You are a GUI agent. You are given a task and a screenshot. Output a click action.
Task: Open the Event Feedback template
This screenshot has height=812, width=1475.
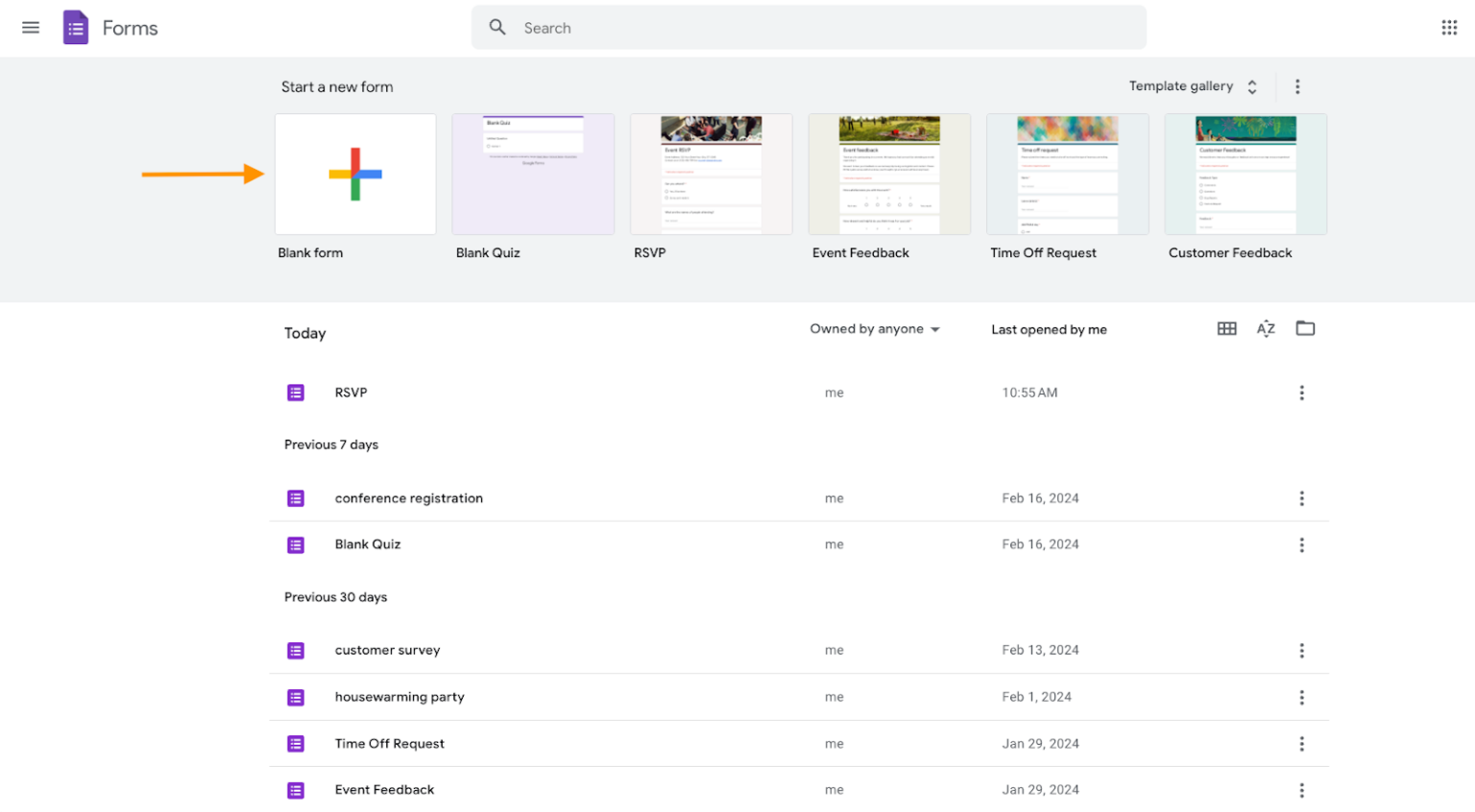pyautogui.click(x=888, y=174)
